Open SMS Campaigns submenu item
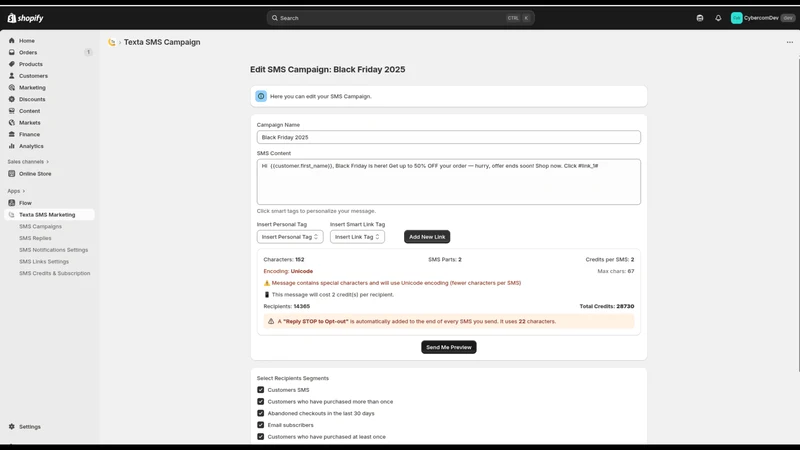Viewport: 800px width, 450px height. tap(40, 227)
